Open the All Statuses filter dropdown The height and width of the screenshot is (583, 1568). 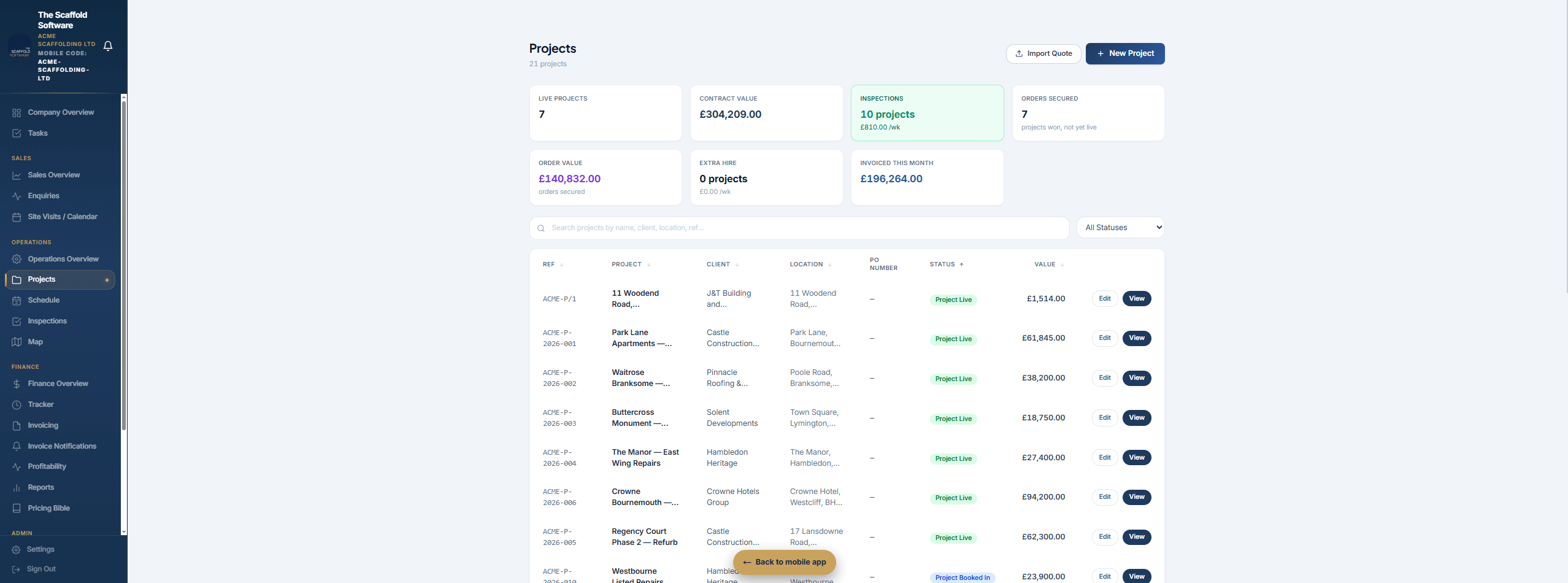pos(1120,228)
